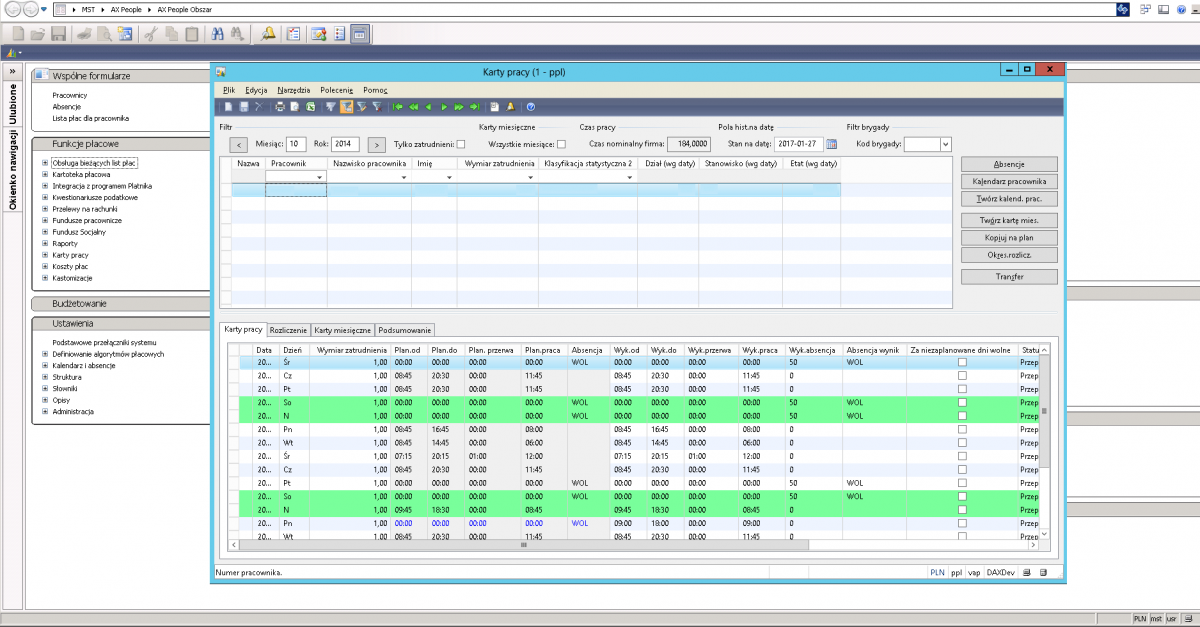Click the Export to Excel toolbar icon
1200x627 pixels.
click(310, 106)
